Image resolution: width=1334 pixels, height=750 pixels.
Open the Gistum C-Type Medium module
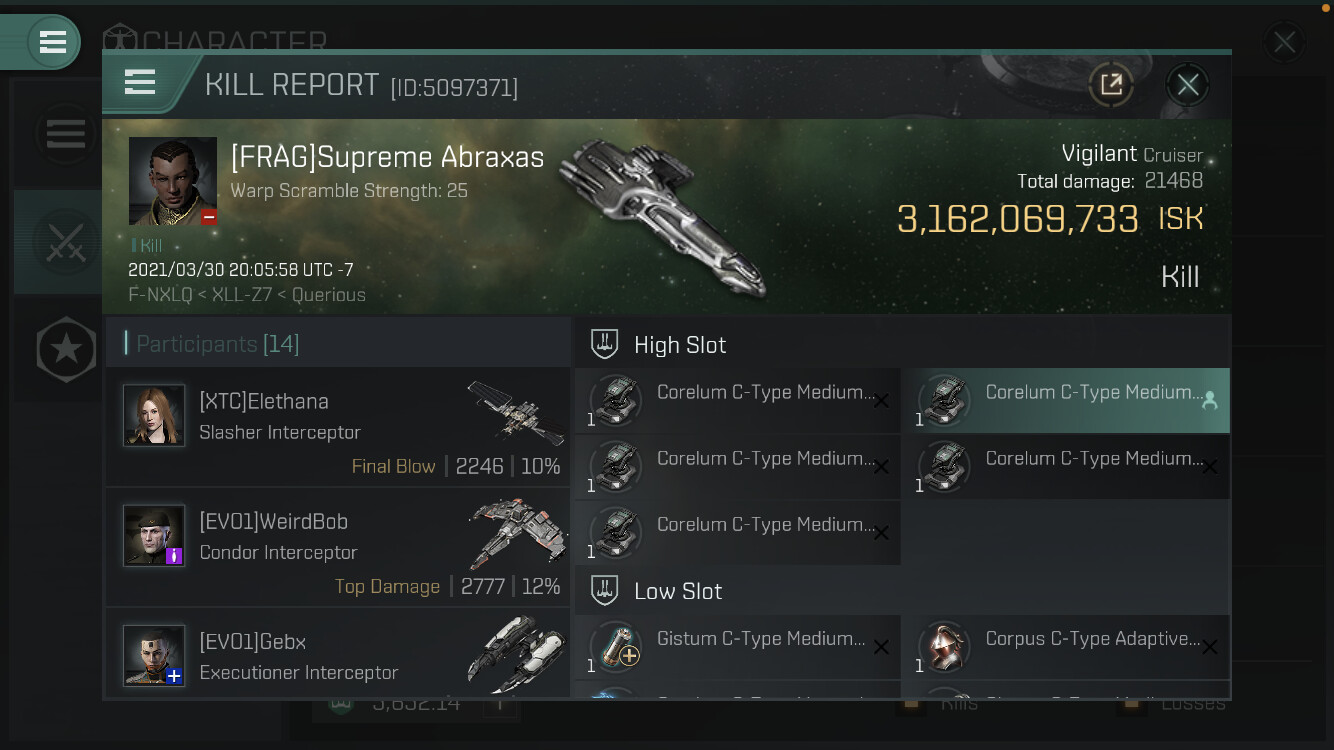(737, 648)
